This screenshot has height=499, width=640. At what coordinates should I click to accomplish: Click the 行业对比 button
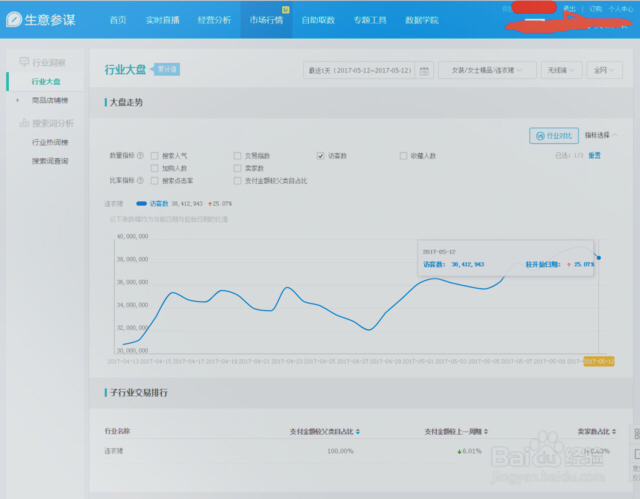tap(554, 135)
